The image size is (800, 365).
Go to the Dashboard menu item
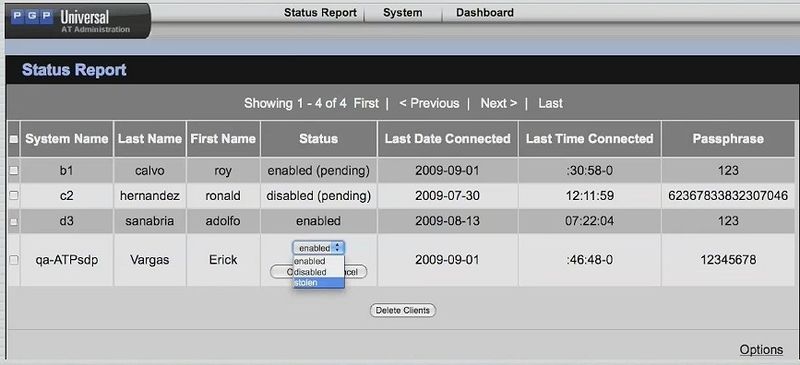[485, 13]
